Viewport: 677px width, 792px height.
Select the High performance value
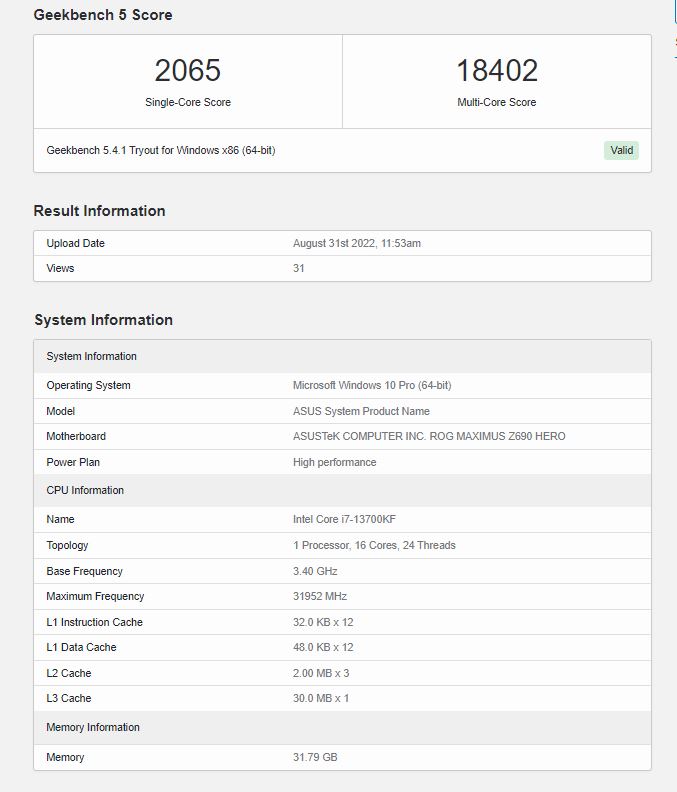pyautogui.click(x=334, y=462)
